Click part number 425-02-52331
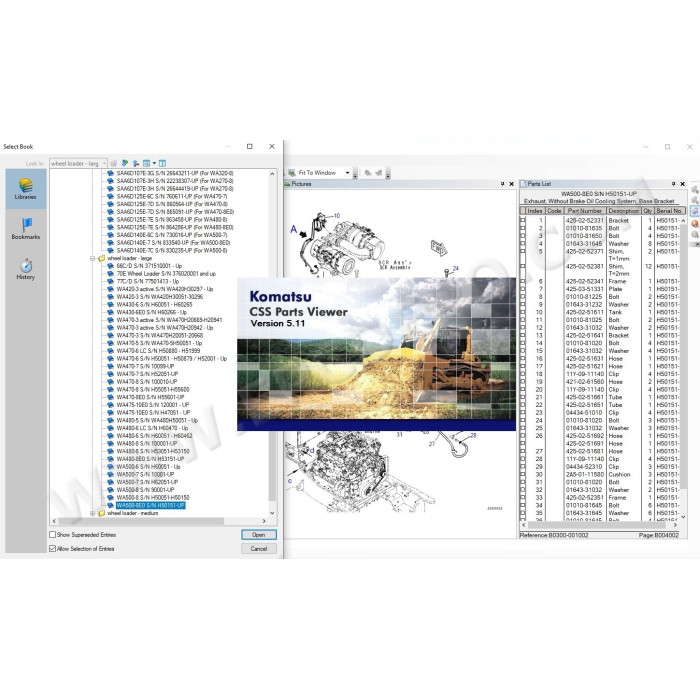 [x=584, y=220]
